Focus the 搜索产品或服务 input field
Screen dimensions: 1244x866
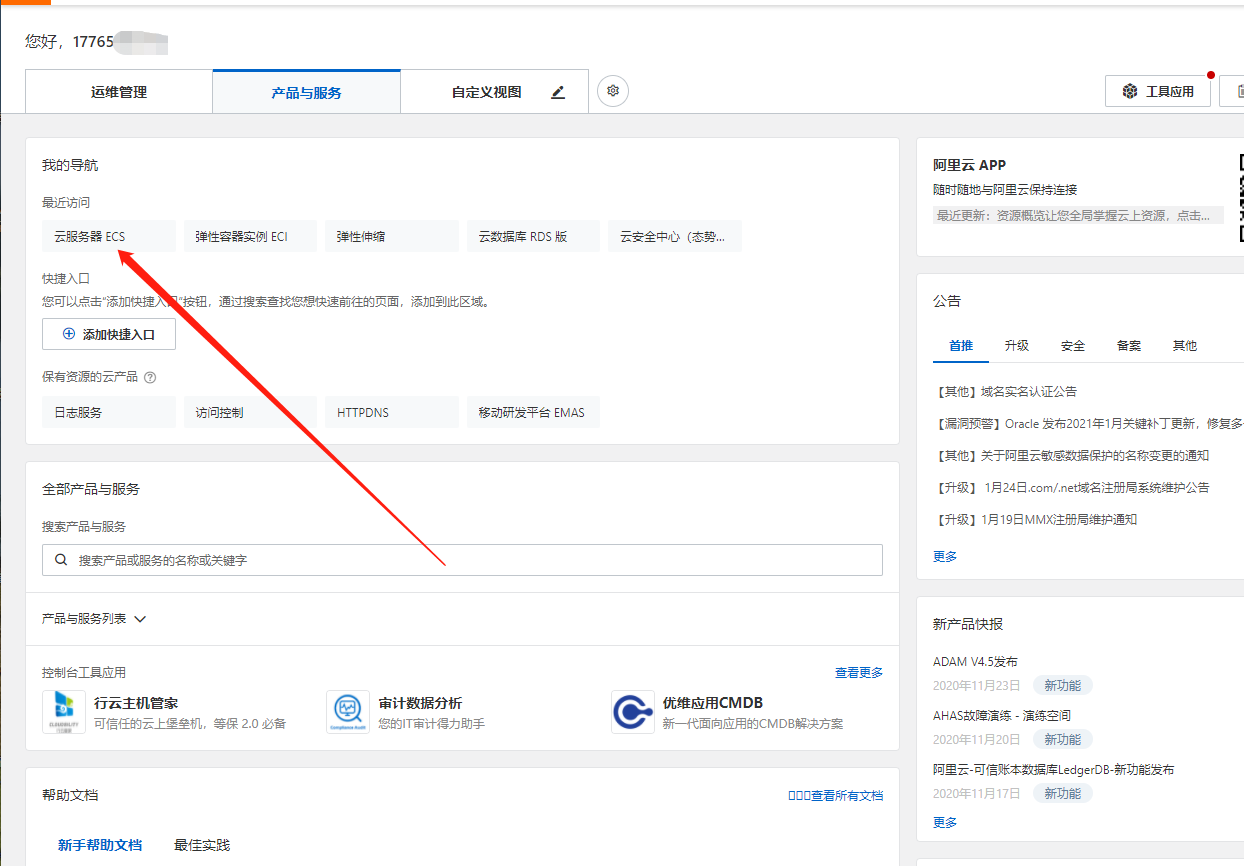coord(462,560)
